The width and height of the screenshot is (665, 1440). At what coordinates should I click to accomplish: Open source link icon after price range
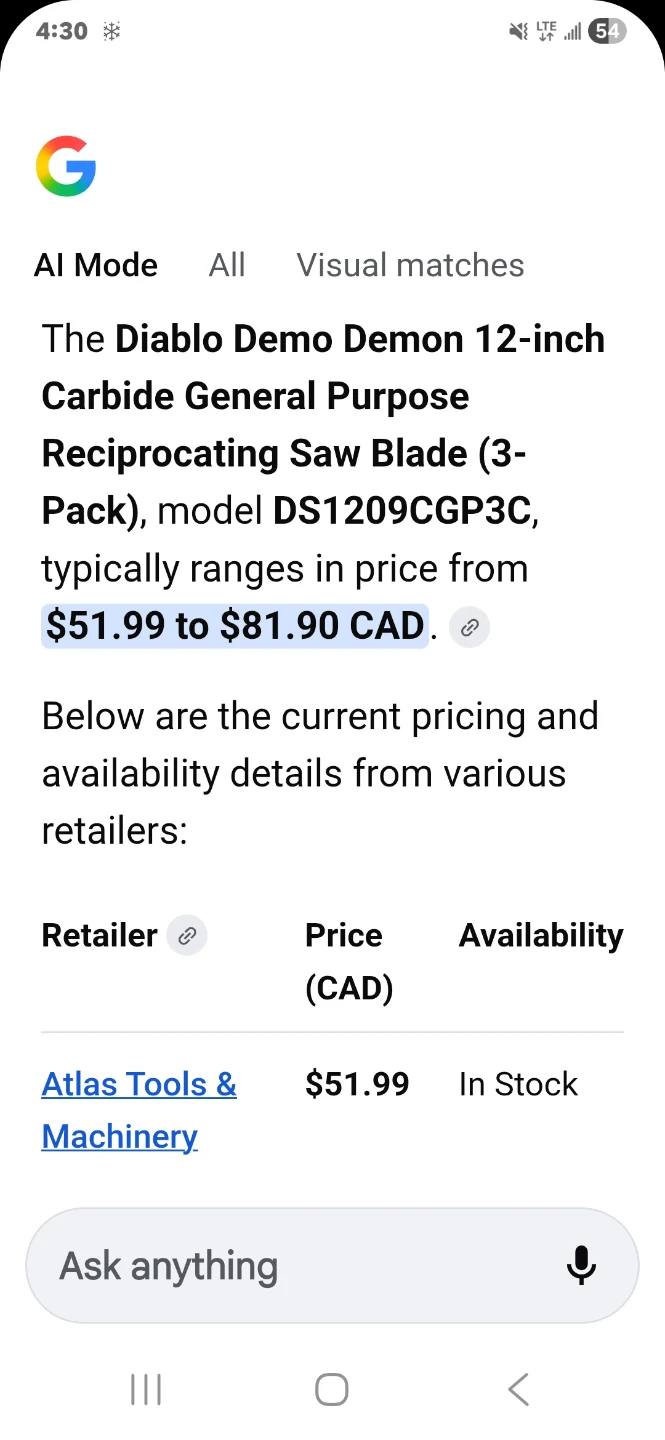(x=470, y=628)
